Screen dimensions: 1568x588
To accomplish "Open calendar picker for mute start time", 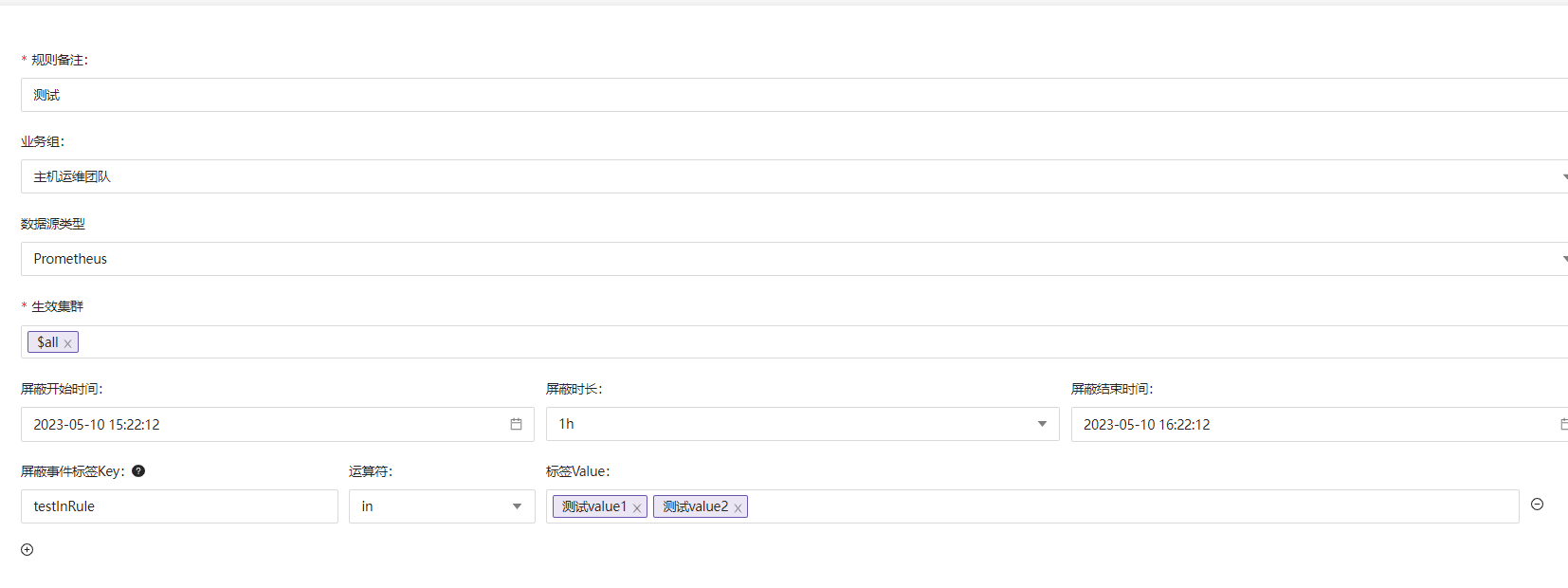I will (x=516, y=424).
